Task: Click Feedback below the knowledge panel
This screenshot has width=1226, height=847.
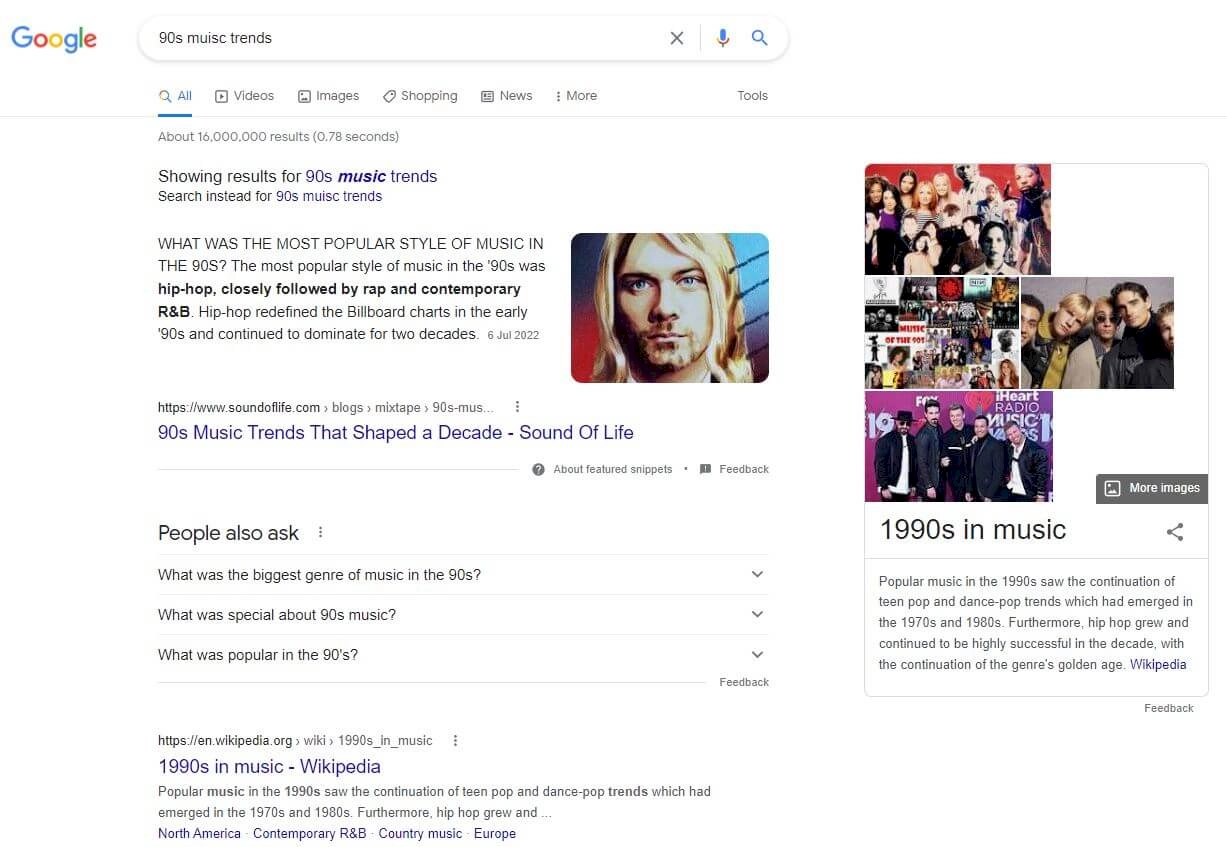Action: click(x=1169, y=708)
